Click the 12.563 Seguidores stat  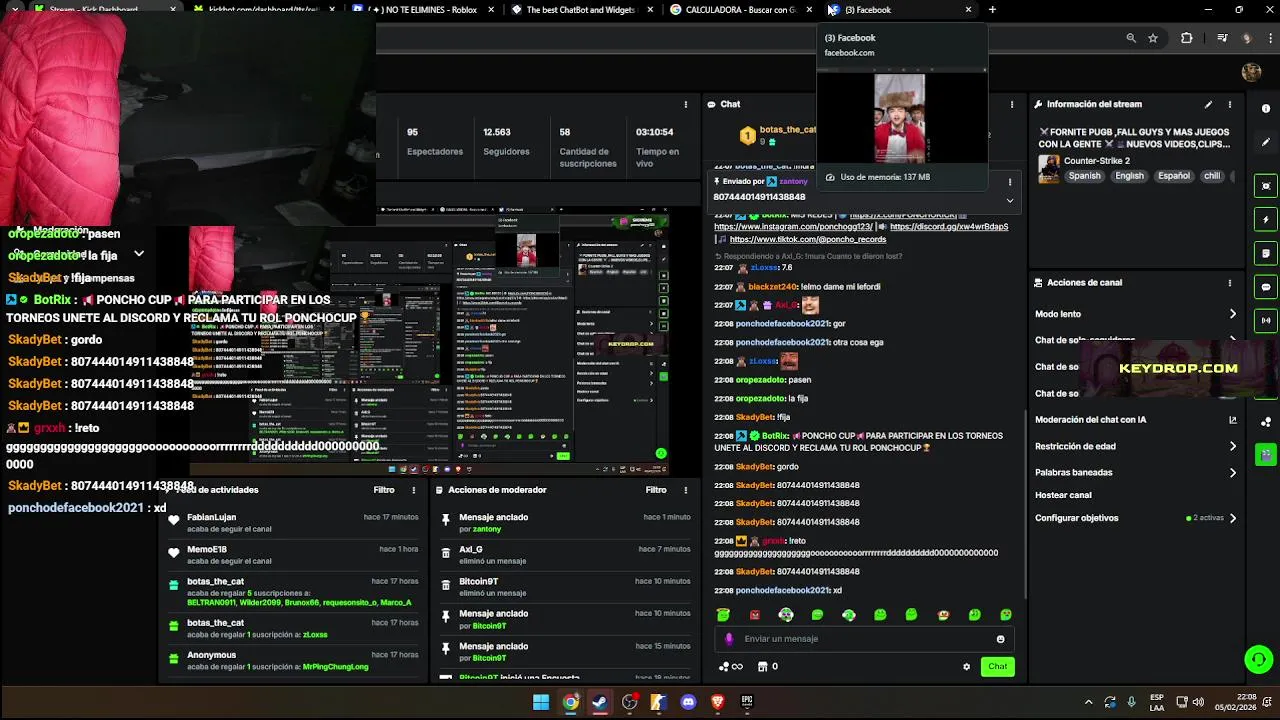pyautogui.click(x=506, y=141)
